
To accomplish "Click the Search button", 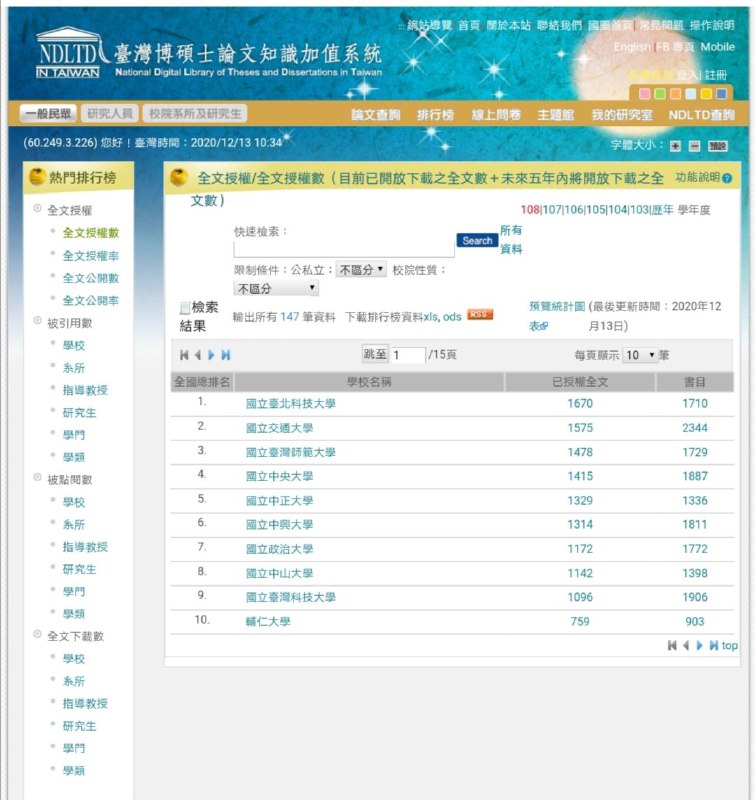I will click(477, 240).
